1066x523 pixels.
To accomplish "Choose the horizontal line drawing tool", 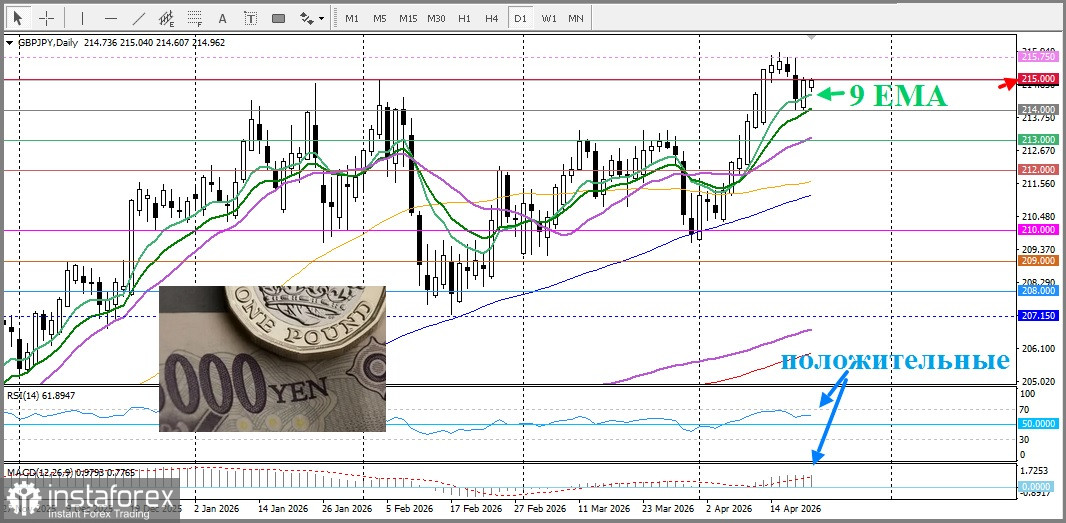I will click(x=110, y=18).
